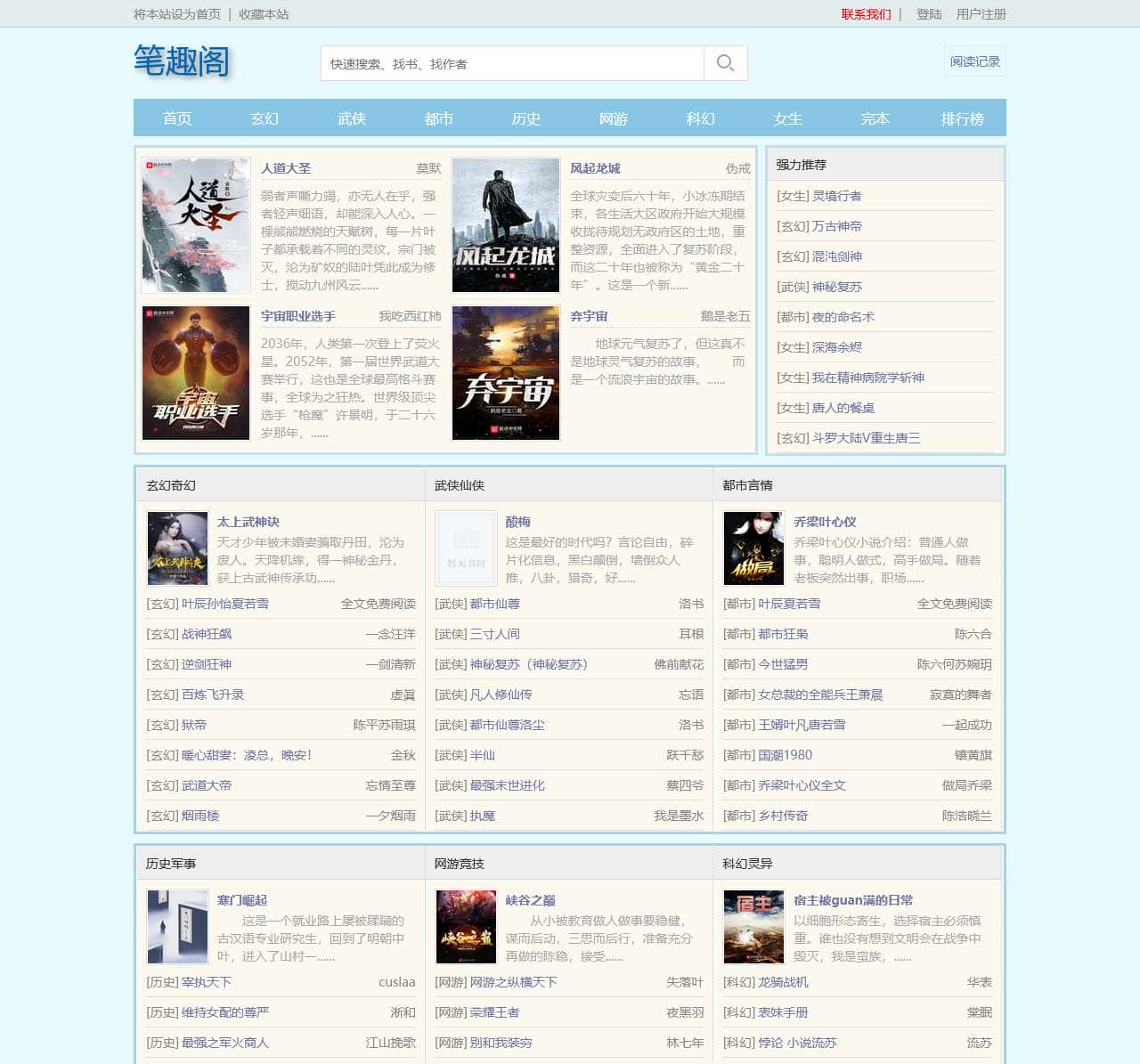The width and height of the screenshot is (1140, 1064).
Task: Click the magnifying glass search icon
Action: tap(725, 63)
